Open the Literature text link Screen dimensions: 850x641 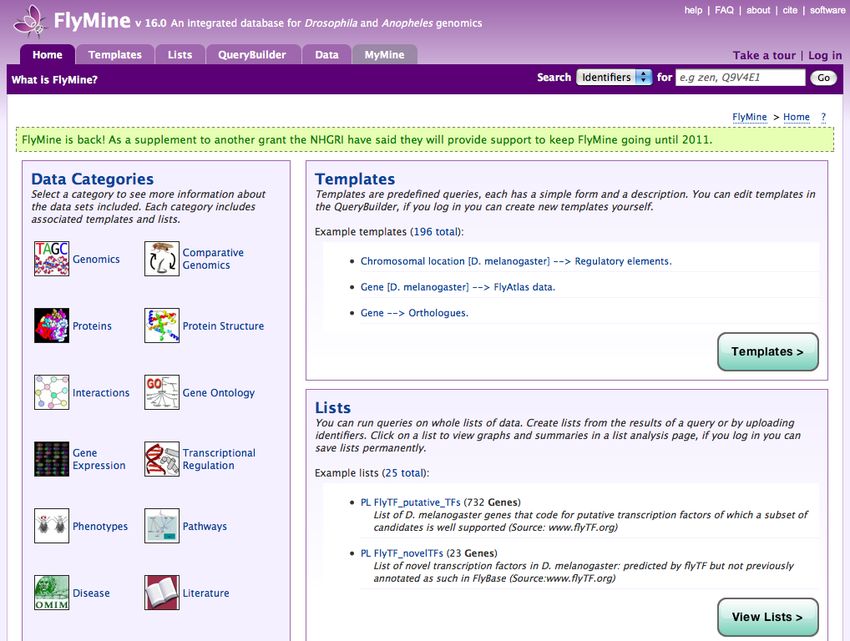tap(205, 593)
